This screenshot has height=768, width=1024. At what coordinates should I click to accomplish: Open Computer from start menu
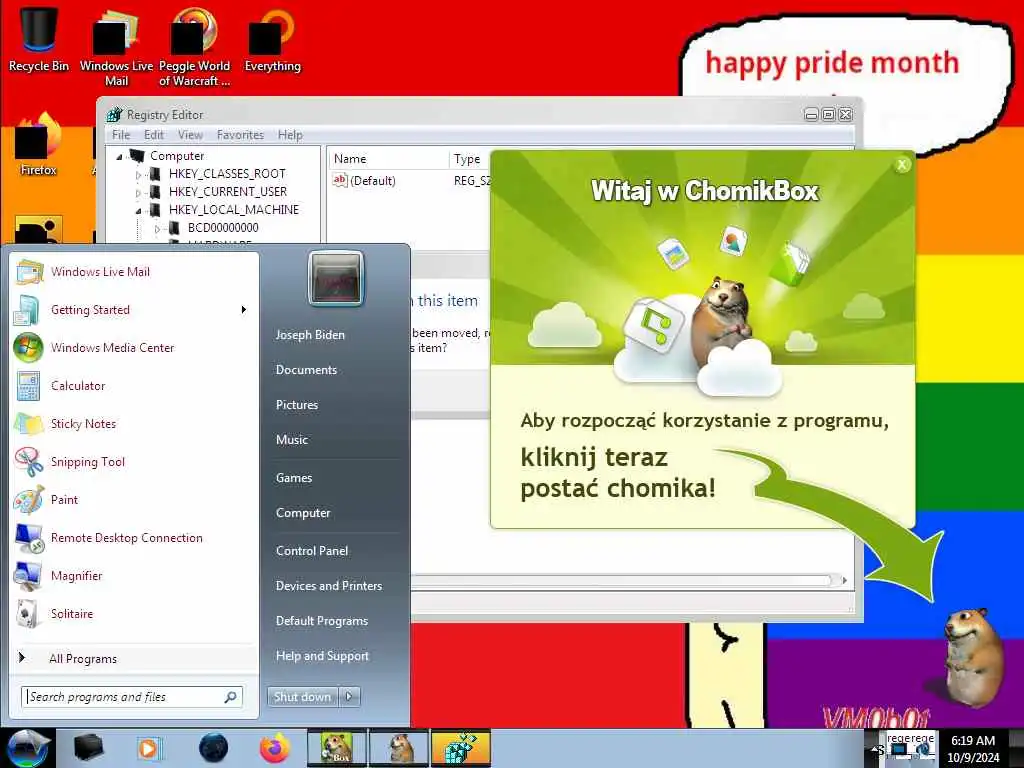coord(303,513)
